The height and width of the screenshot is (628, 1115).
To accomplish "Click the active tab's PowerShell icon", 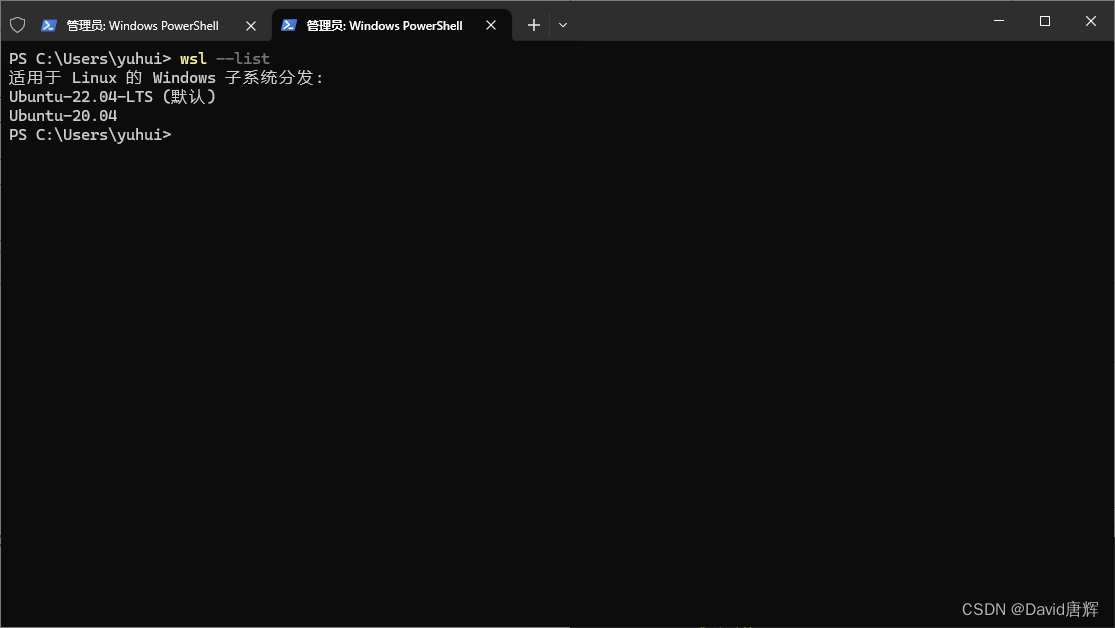I will (x=288, y=26).
